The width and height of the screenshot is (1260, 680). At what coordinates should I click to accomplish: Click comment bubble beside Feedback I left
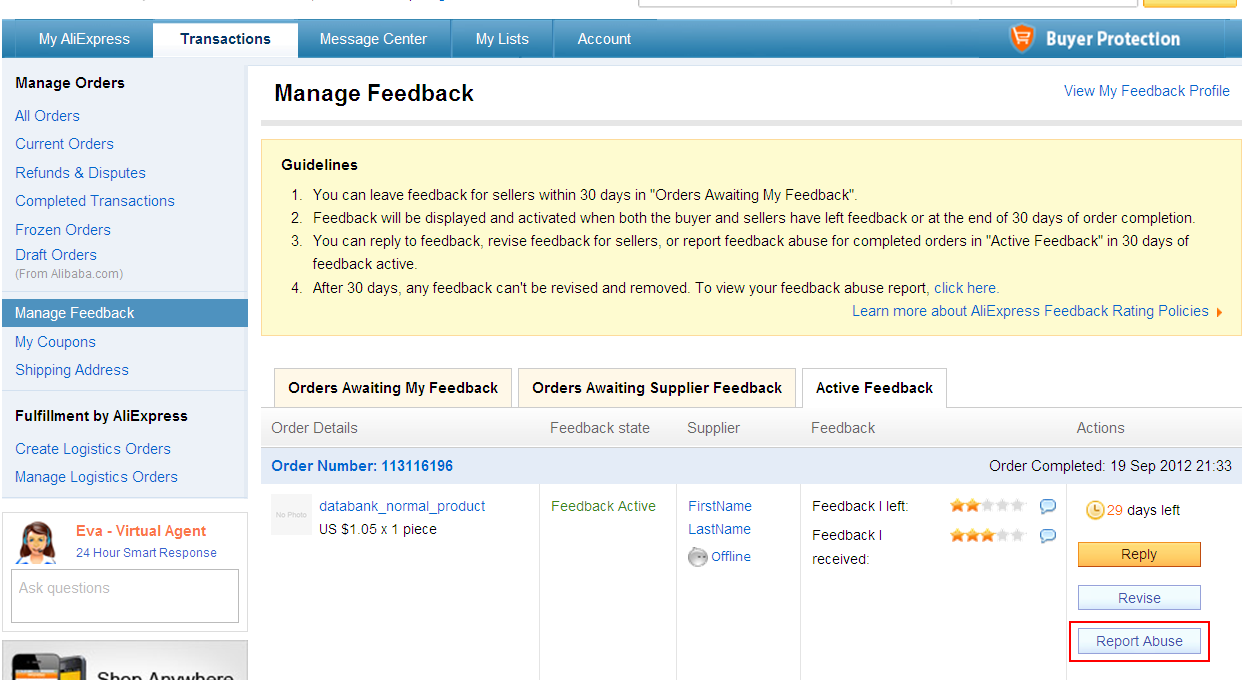[x=1048, y=506]
